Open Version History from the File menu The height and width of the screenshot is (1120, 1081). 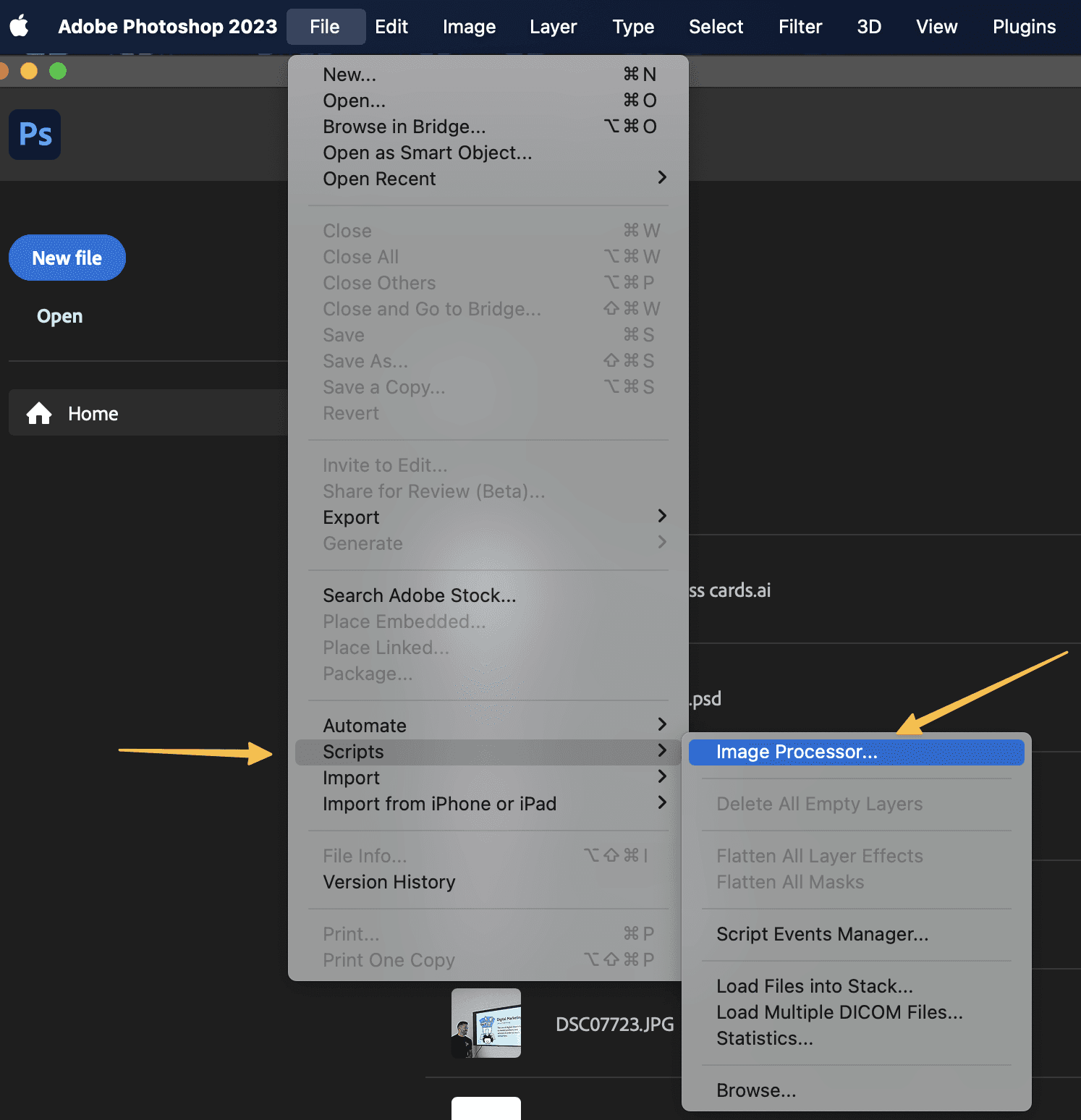[389, 882]
